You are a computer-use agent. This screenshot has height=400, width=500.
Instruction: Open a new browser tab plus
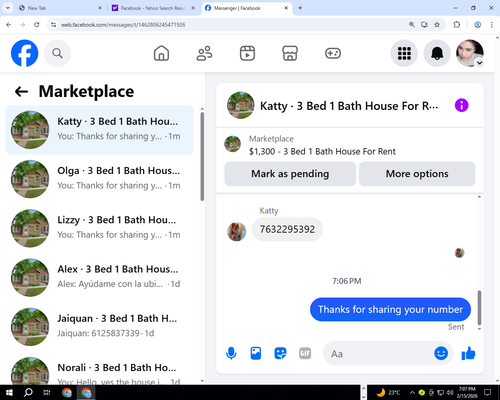(300, 8)
